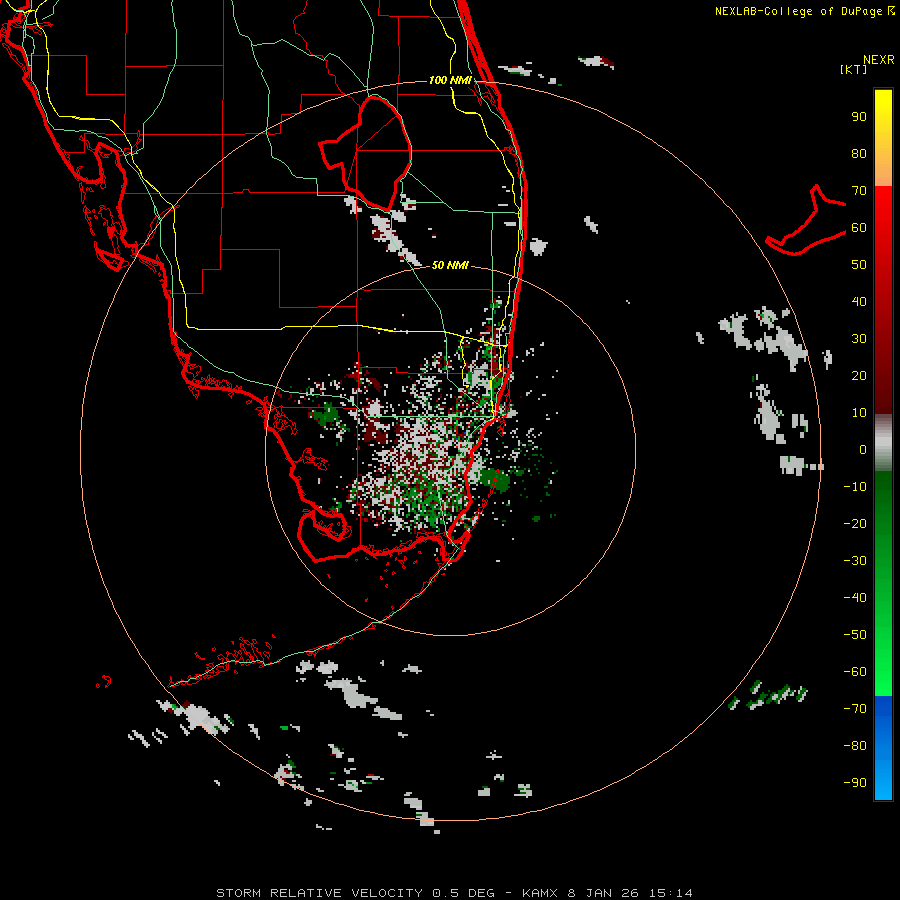The height and width of the screenshot is (900, 900).
Task: Click the NEXLAB-College of DuPage watermark text
Action: (x=804, y=11)
